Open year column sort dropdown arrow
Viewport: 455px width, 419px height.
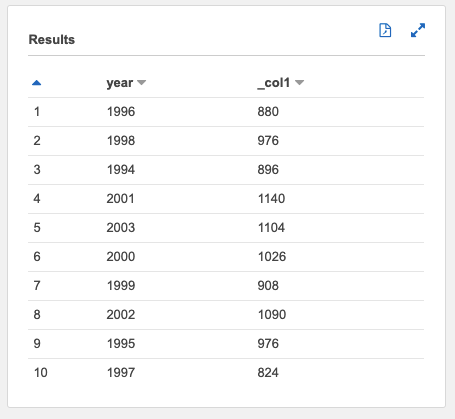[142, 83]
